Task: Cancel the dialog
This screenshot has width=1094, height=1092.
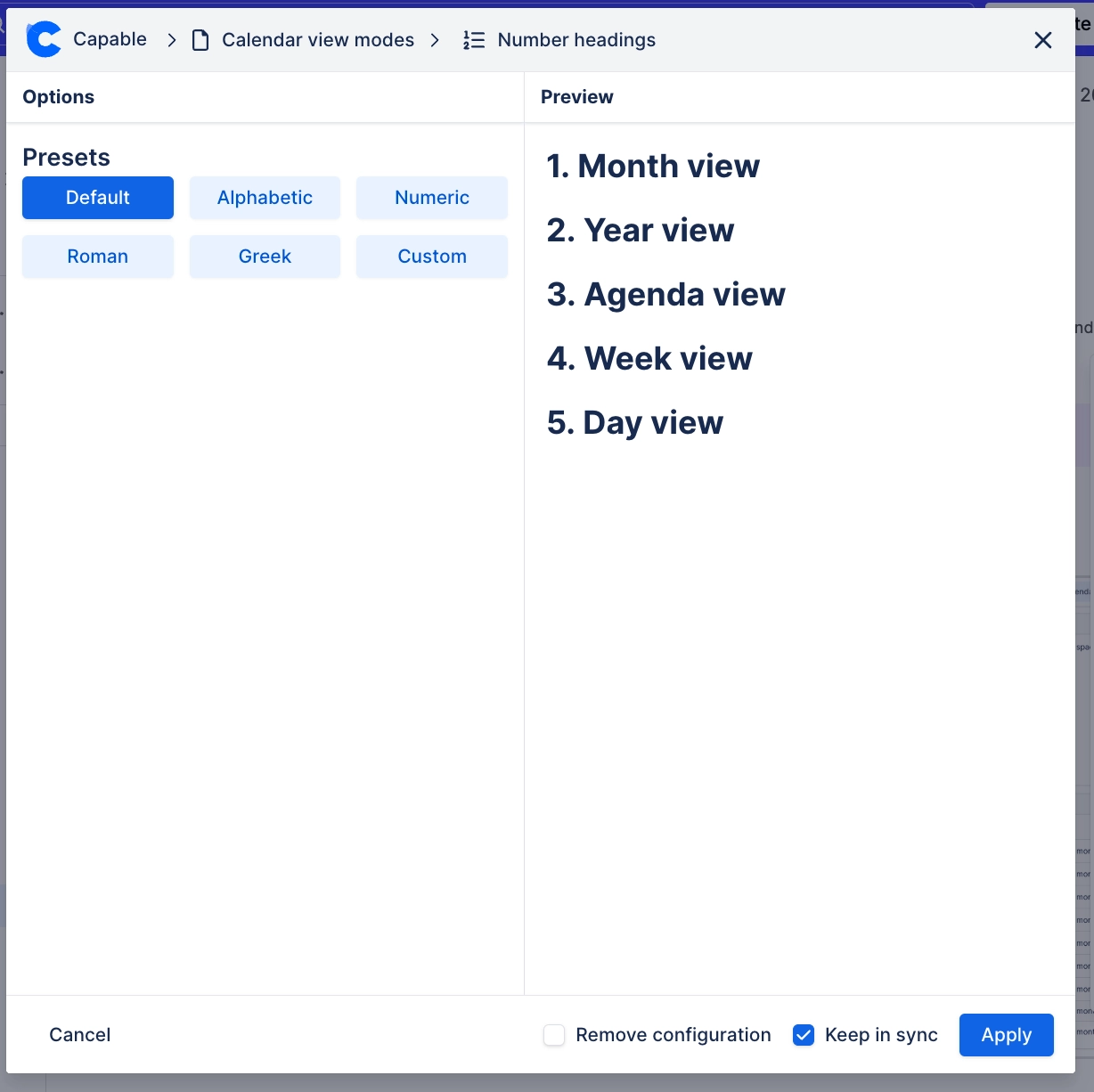Action: [x=79, y=1034]
